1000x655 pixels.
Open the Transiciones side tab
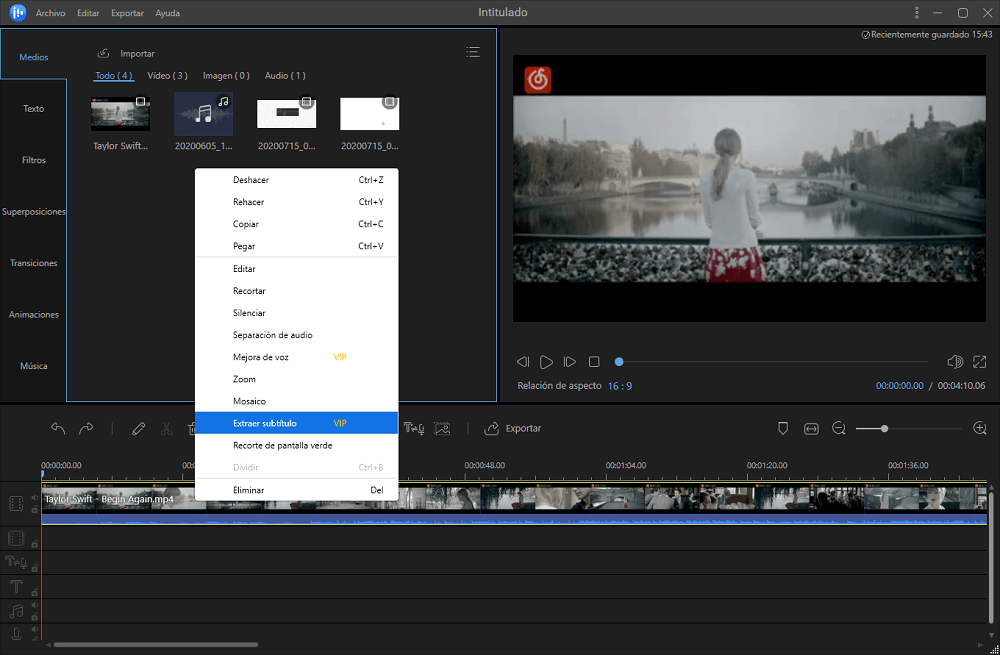(33, 263)
